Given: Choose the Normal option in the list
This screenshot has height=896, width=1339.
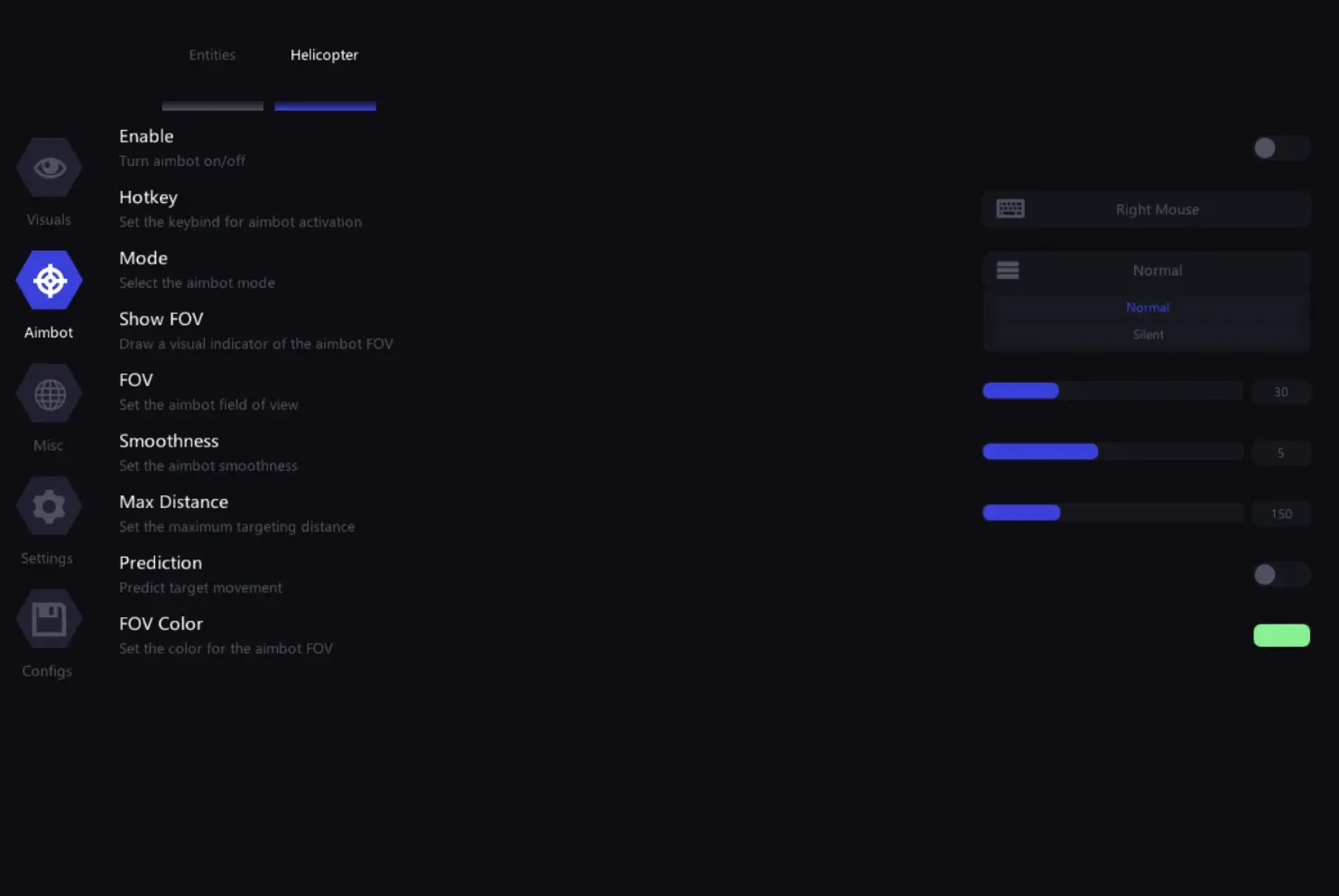Looking at the screenshot, I should pos(1148,308).
